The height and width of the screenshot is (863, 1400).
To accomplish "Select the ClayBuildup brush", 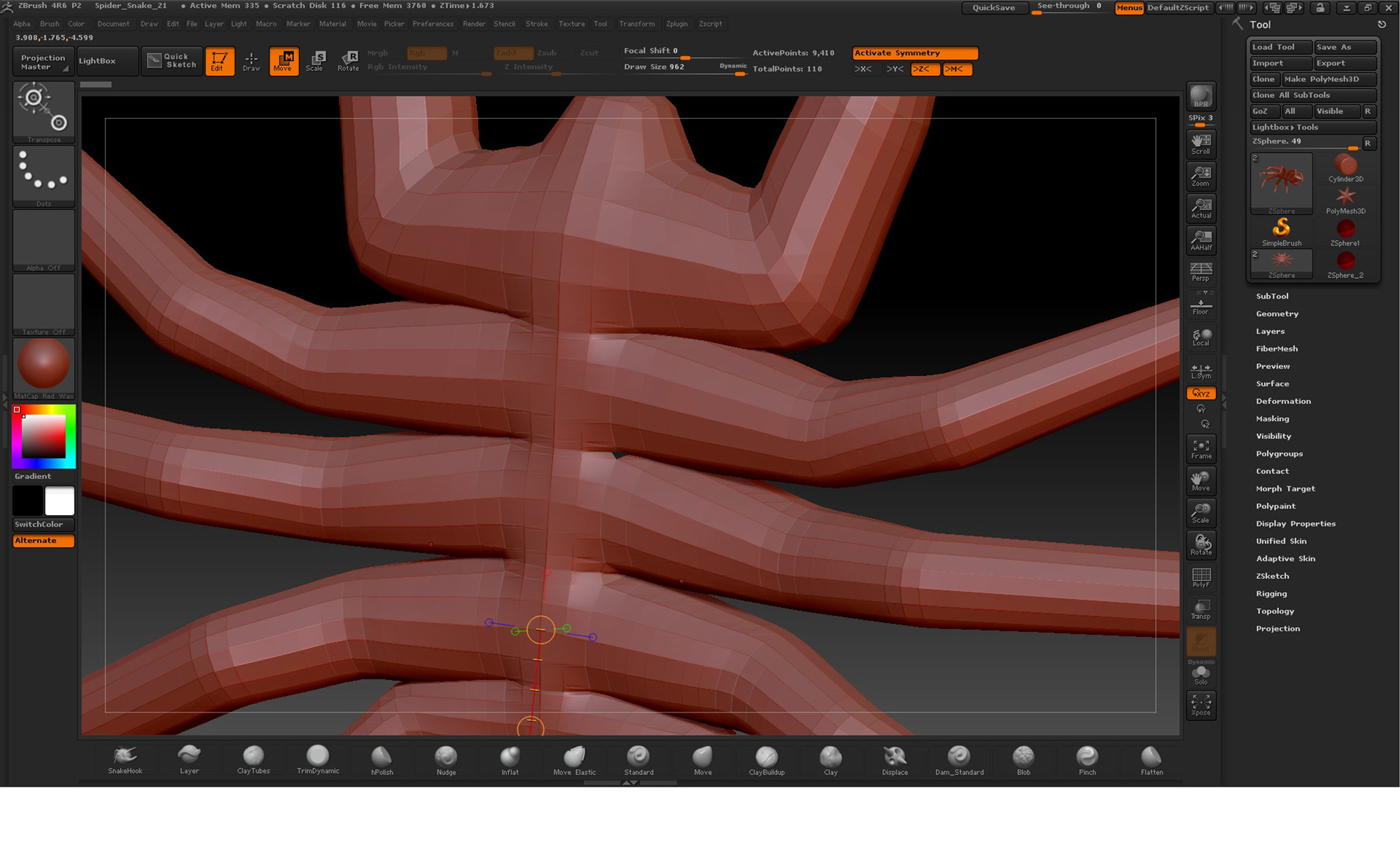I will click(766, 759).
